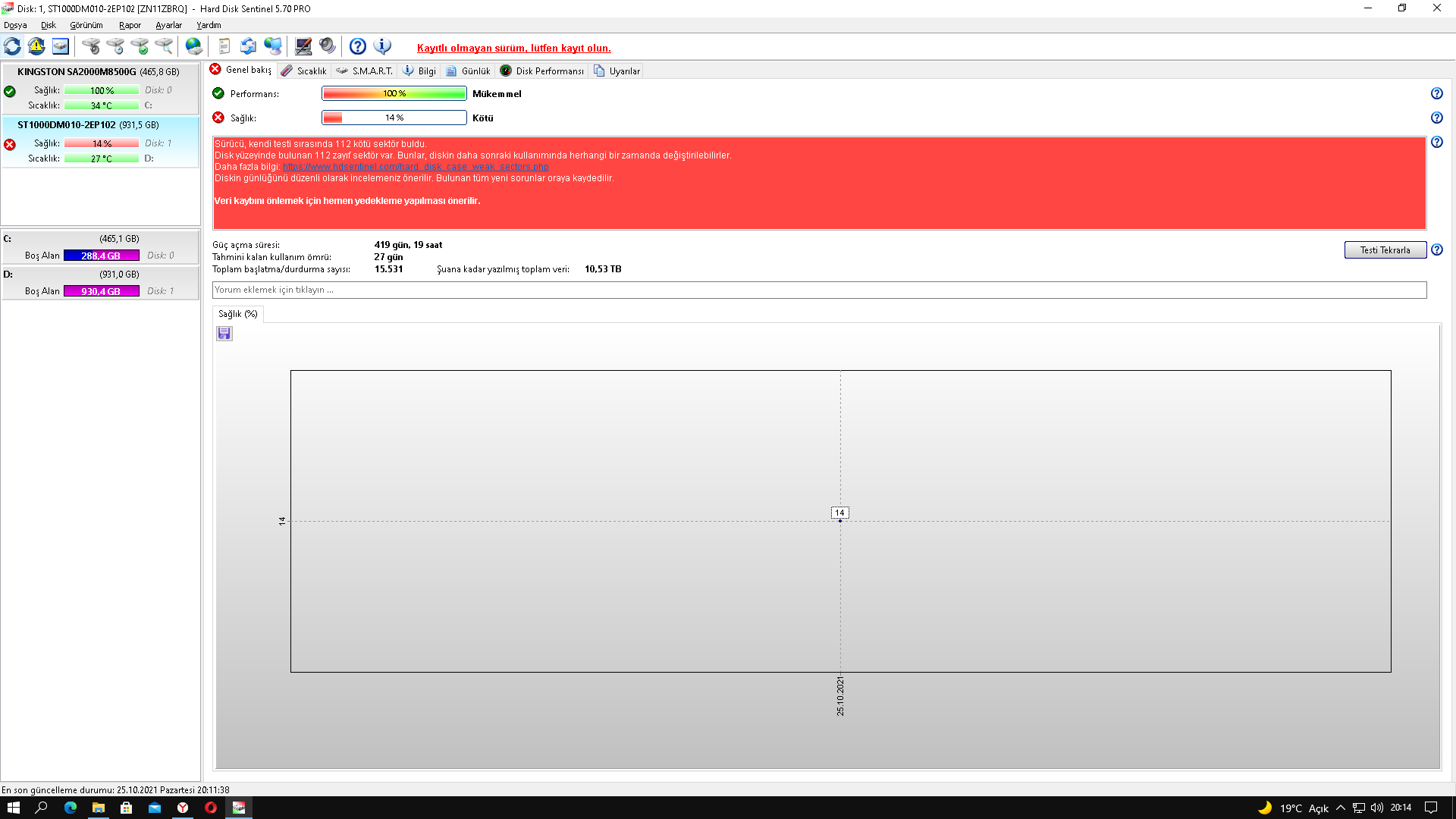Click the refresh with warning icon
Image resolution: width=1456 pixels, height=819 pixels.
(36, 47)
